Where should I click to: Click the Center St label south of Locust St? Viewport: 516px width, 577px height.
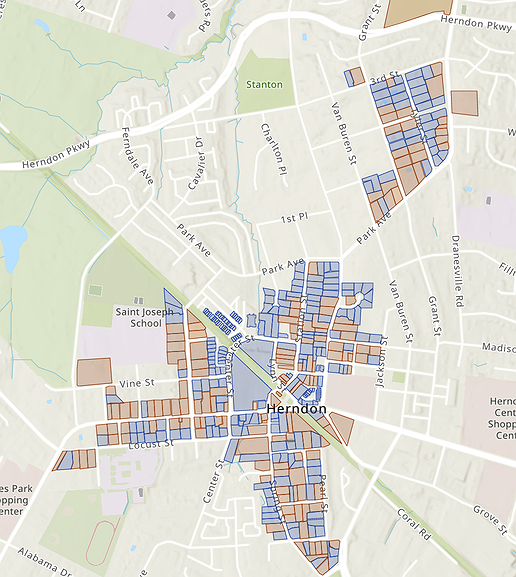click(x=213, y=481)
